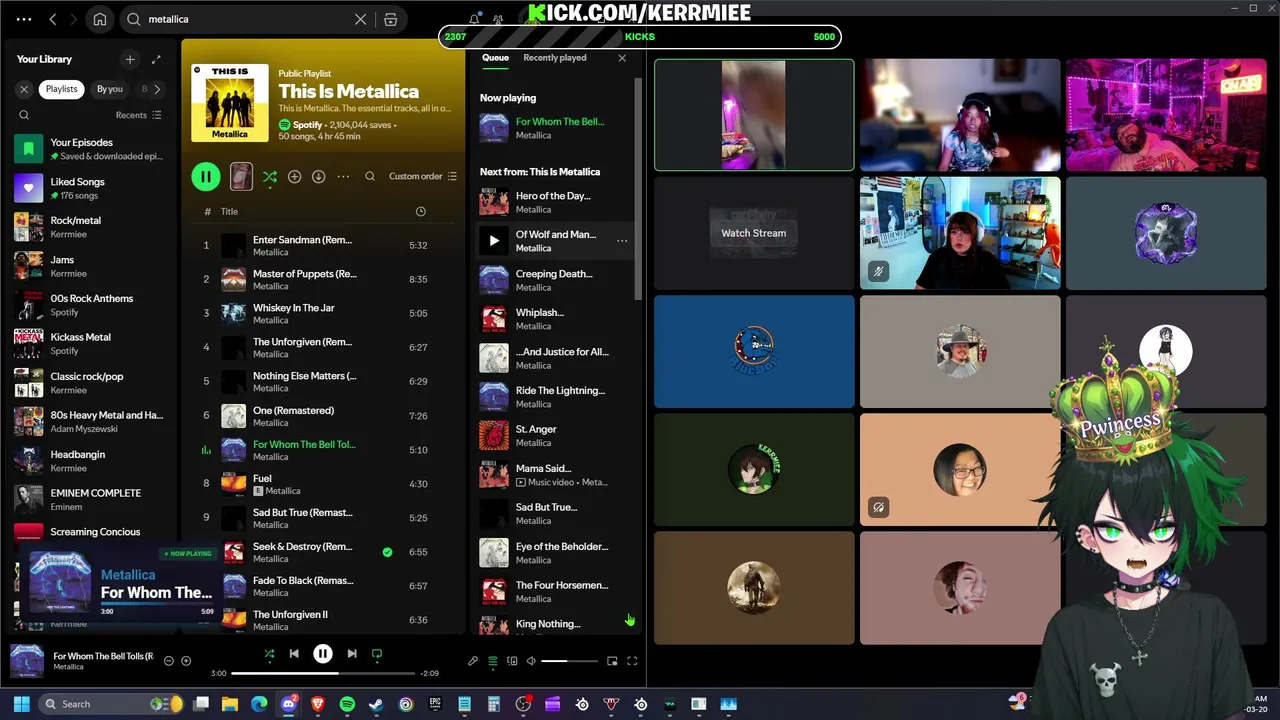Clear the library filter chips

pyautogui.click(x=24, y=89)
